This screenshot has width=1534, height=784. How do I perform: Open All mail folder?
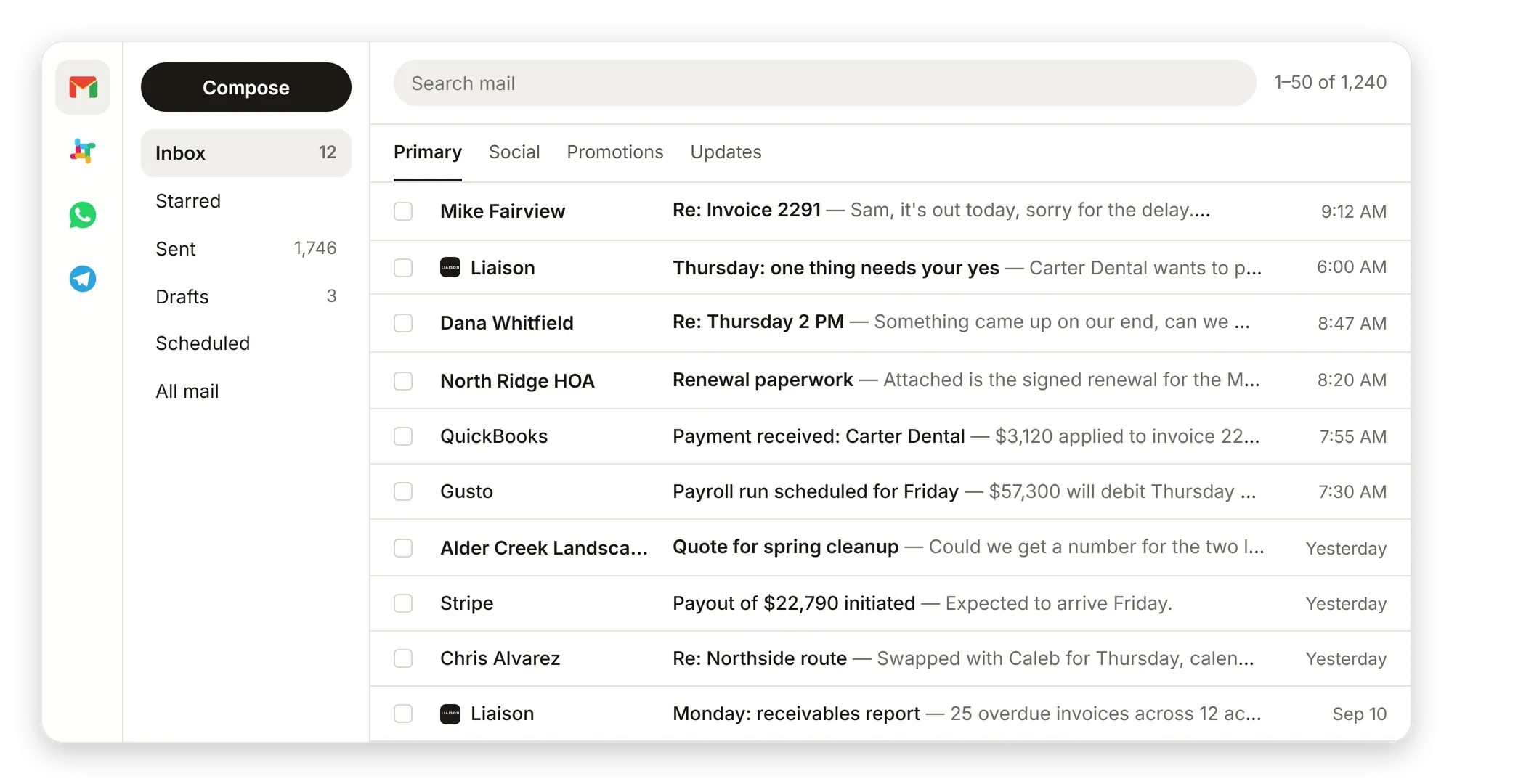point(246,391)
